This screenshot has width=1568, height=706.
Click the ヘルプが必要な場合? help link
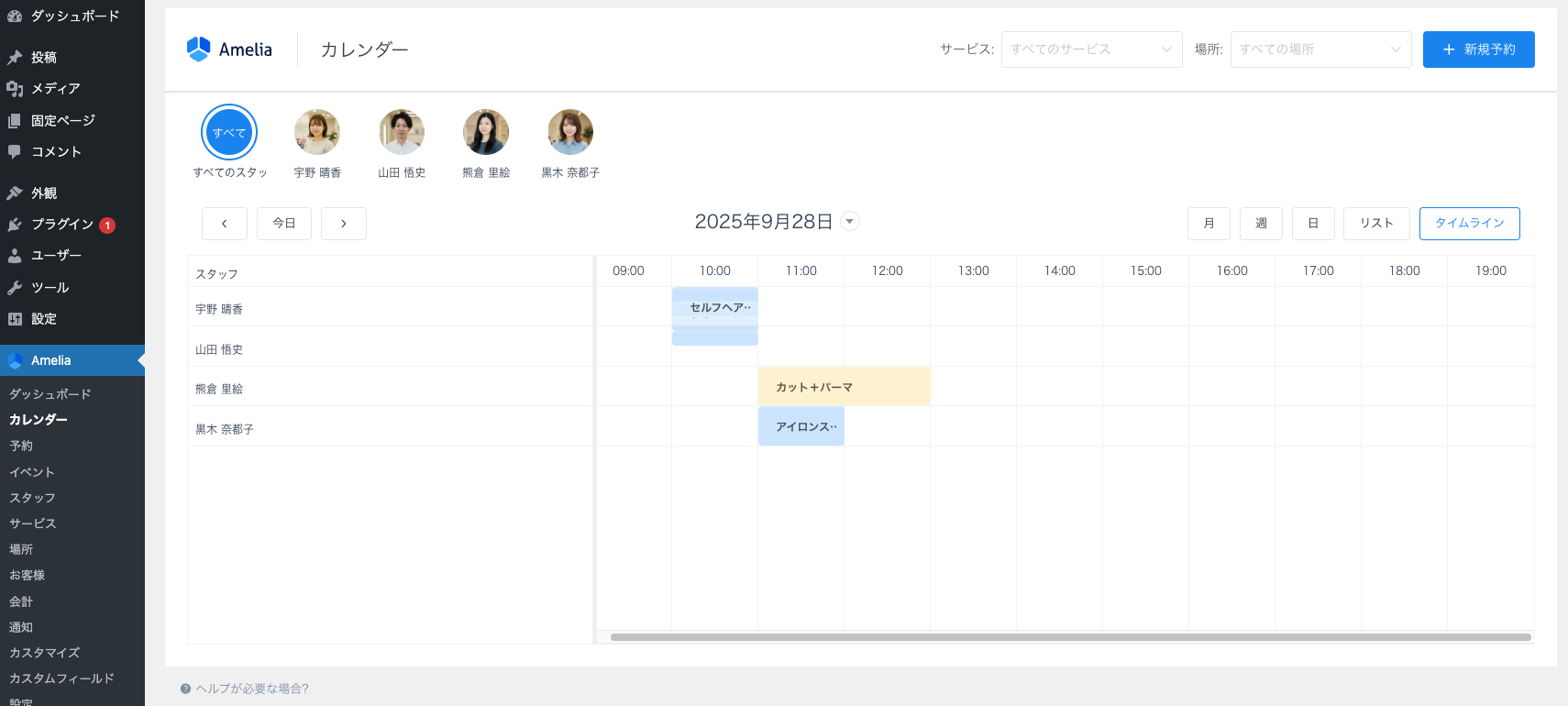tap(251, 689)
